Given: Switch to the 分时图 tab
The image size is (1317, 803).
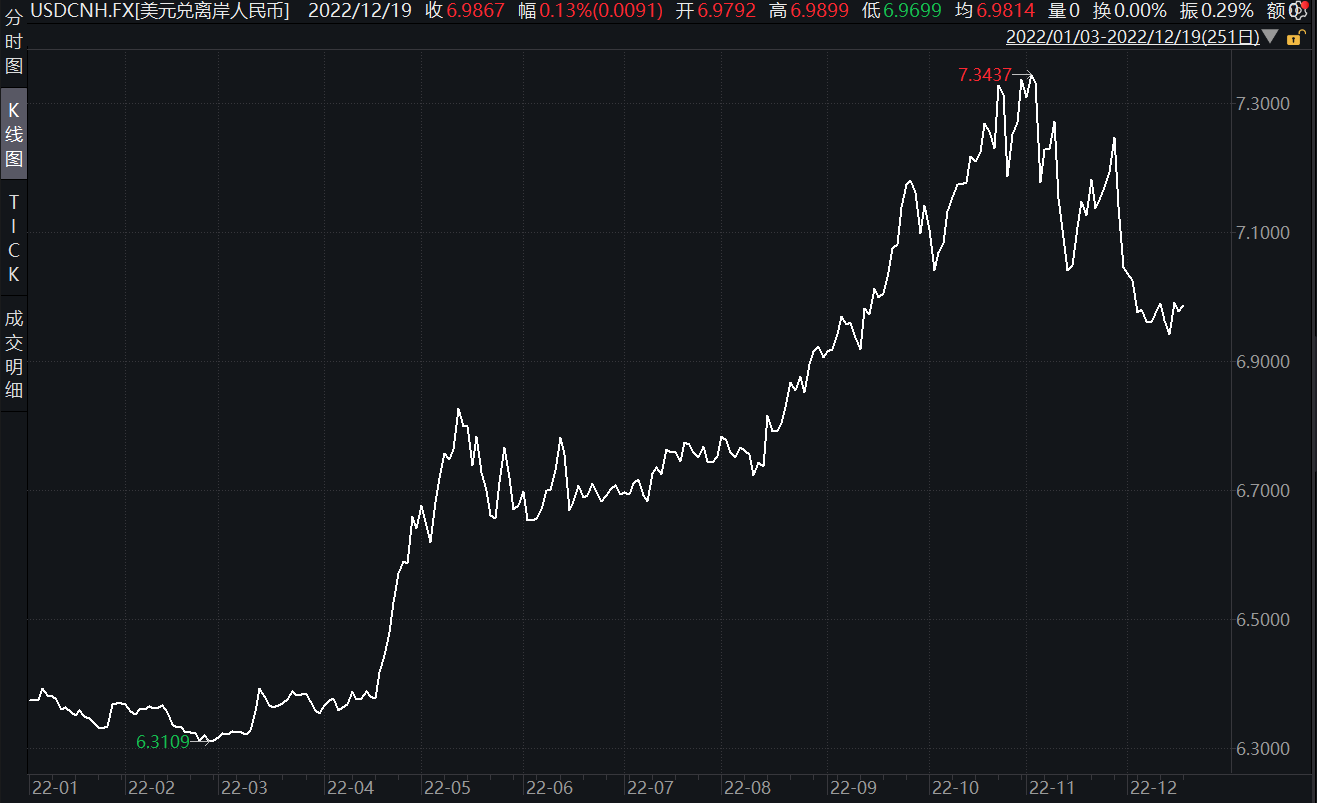Looking at the screenshot, I should point(14,41).
